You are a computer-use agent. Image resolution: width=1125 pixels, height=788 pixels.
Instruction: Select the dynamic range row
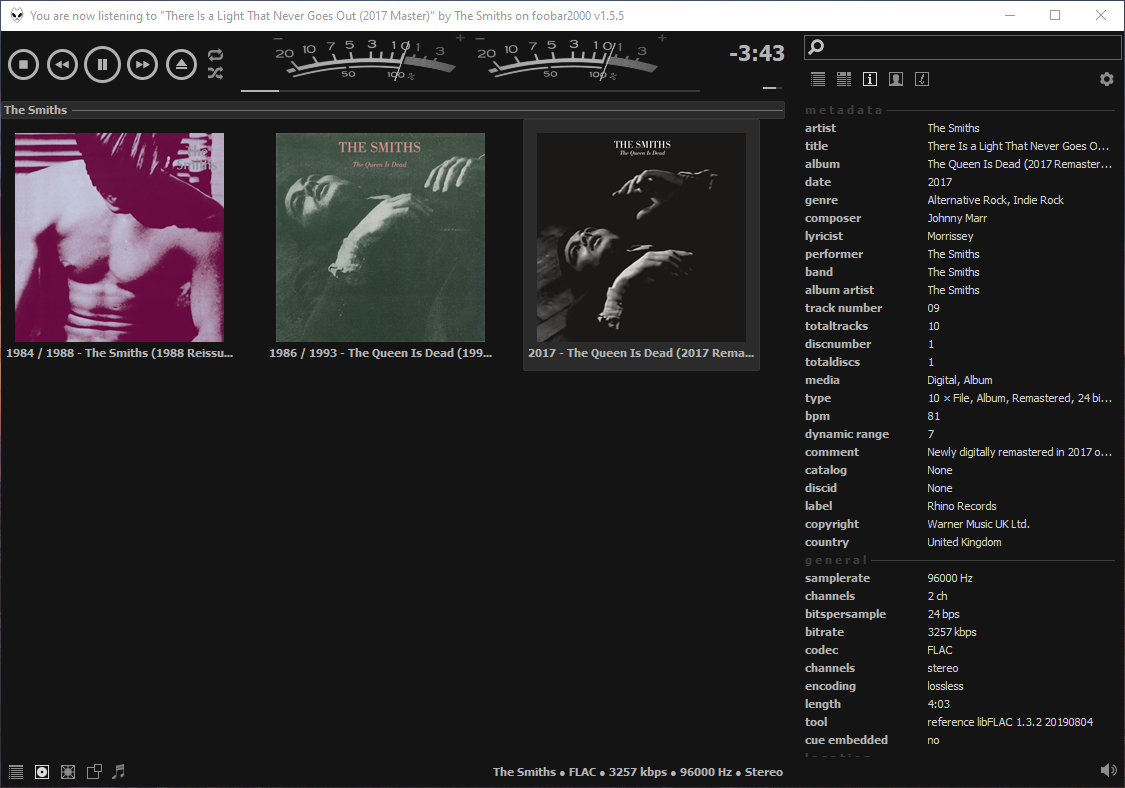coord(959,434)
